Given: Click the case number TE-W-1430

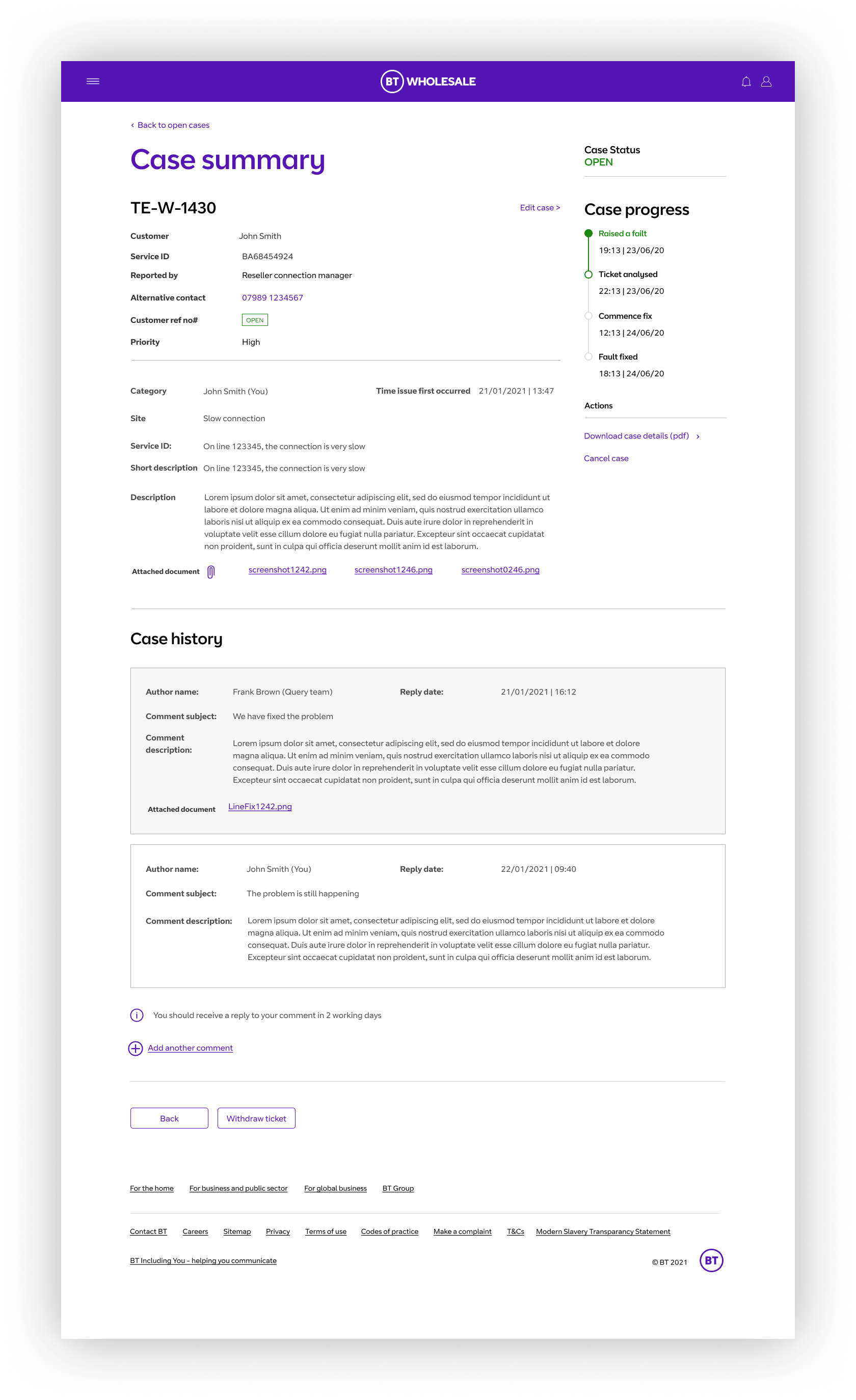Looking at the screenshot, I should point(173,208).
